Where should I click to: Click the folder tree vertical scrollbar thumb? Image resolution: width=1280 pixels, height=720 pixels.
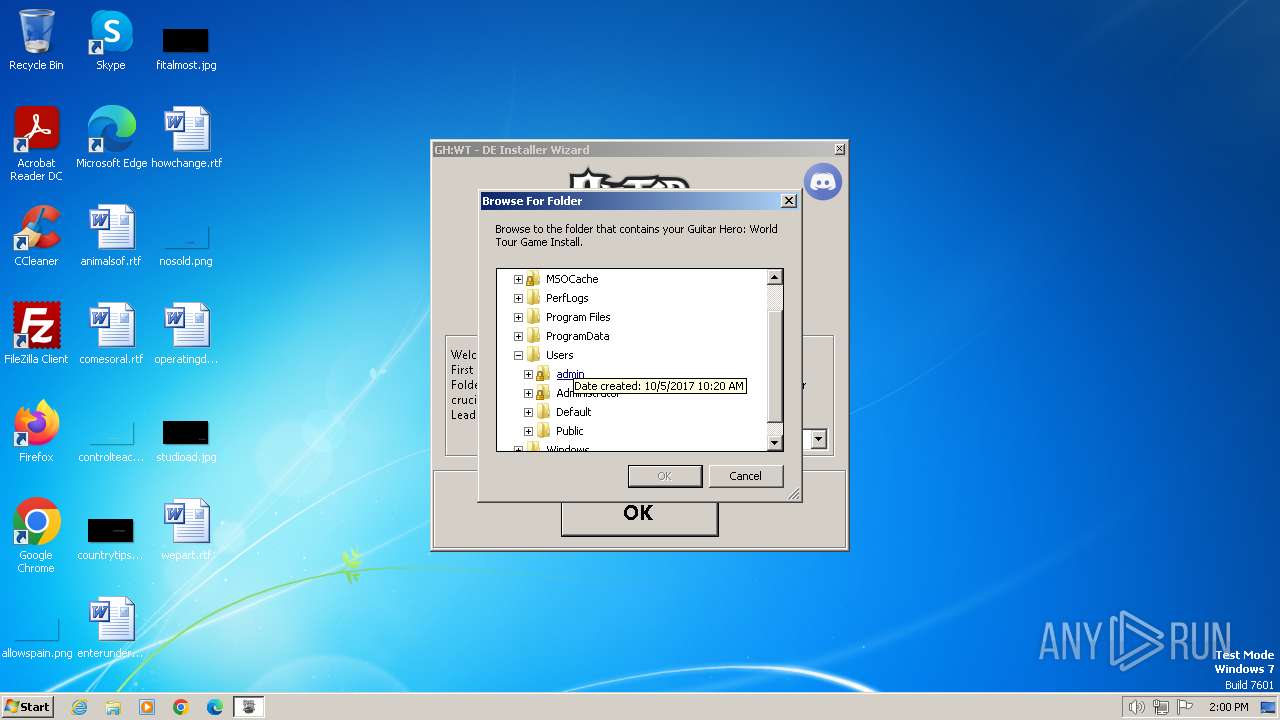(774, 365)
